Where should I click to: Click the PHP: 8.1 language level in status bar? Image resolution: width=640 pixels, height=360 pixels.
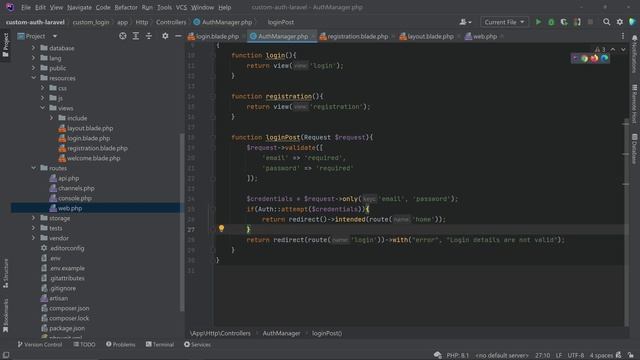[458, 355]
